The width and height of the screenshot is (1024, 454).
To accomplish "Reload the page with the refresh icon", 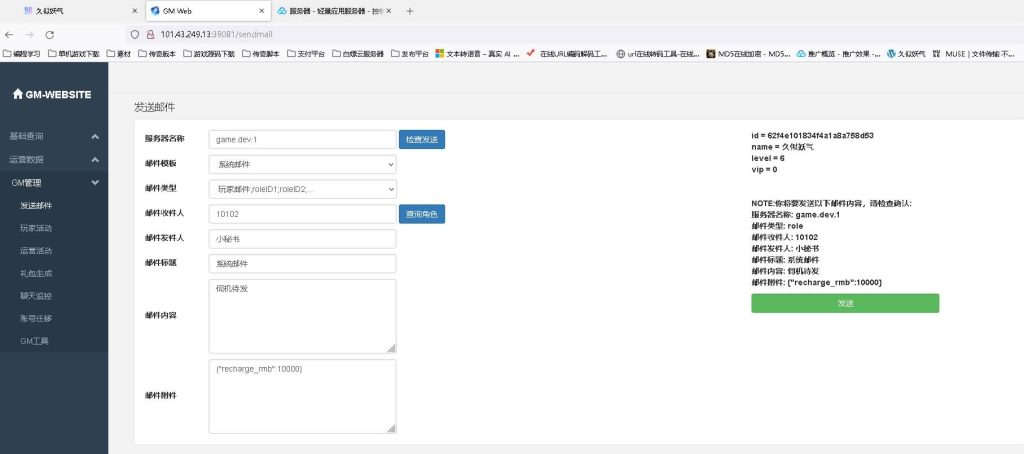I will point(49,33).
